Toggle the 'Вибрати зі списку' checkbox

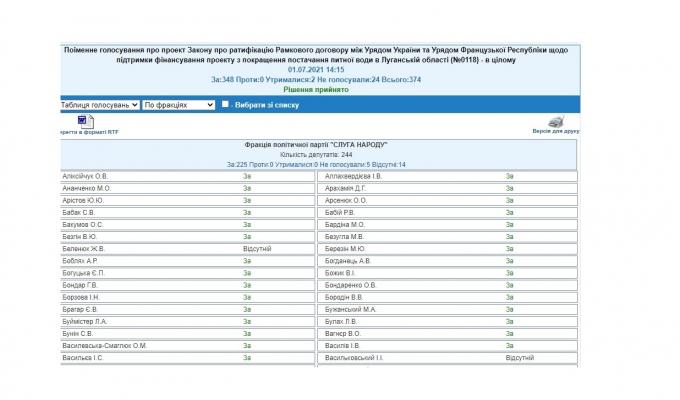point(226,104)
